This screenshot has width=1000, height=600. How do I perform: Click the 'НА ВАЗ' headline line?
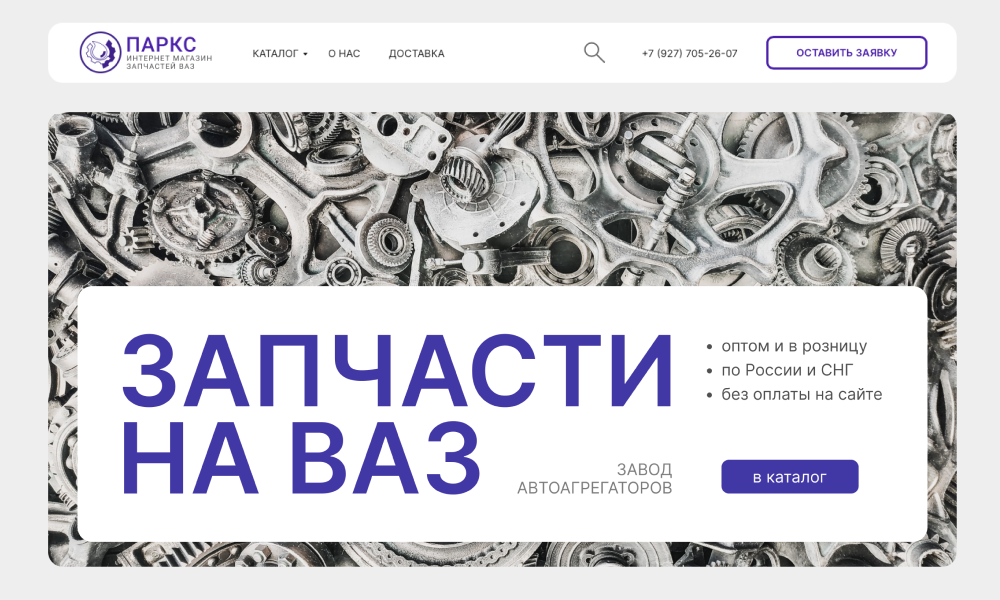pyautogui.click(x=300, y=460)
